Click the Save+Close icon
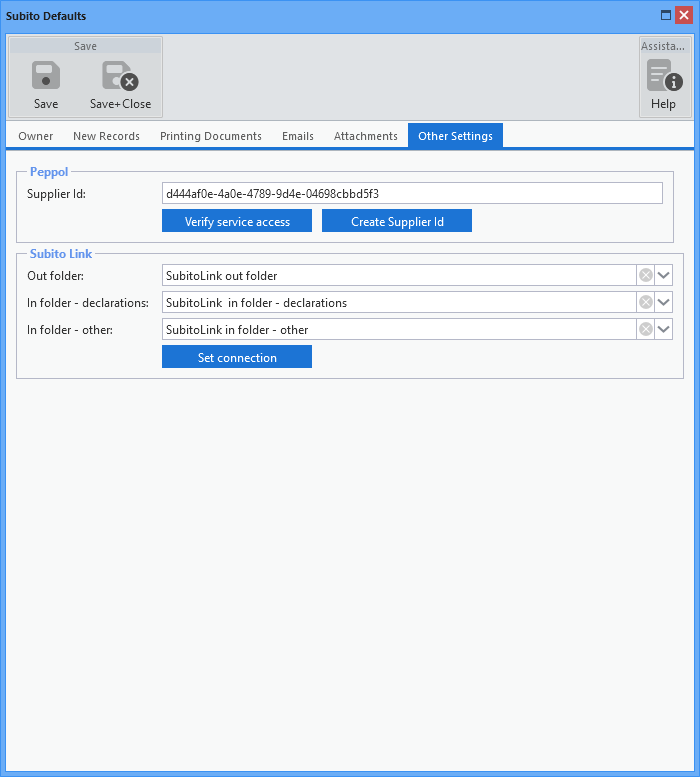 pyautogui.click(x=120, y=75)
